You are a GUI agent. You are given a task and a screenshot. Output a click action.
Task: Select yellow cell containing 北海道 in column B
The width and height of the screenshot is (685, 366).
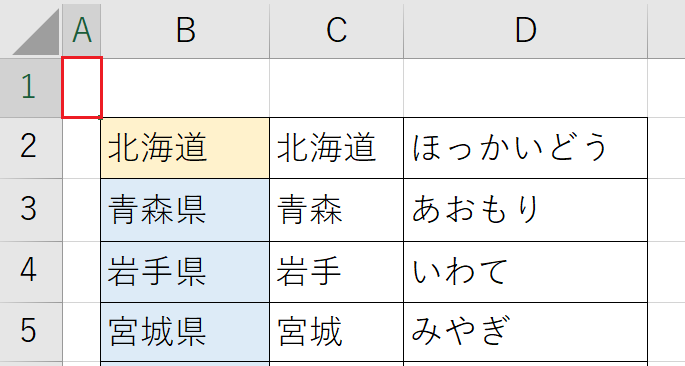[185, 148]
